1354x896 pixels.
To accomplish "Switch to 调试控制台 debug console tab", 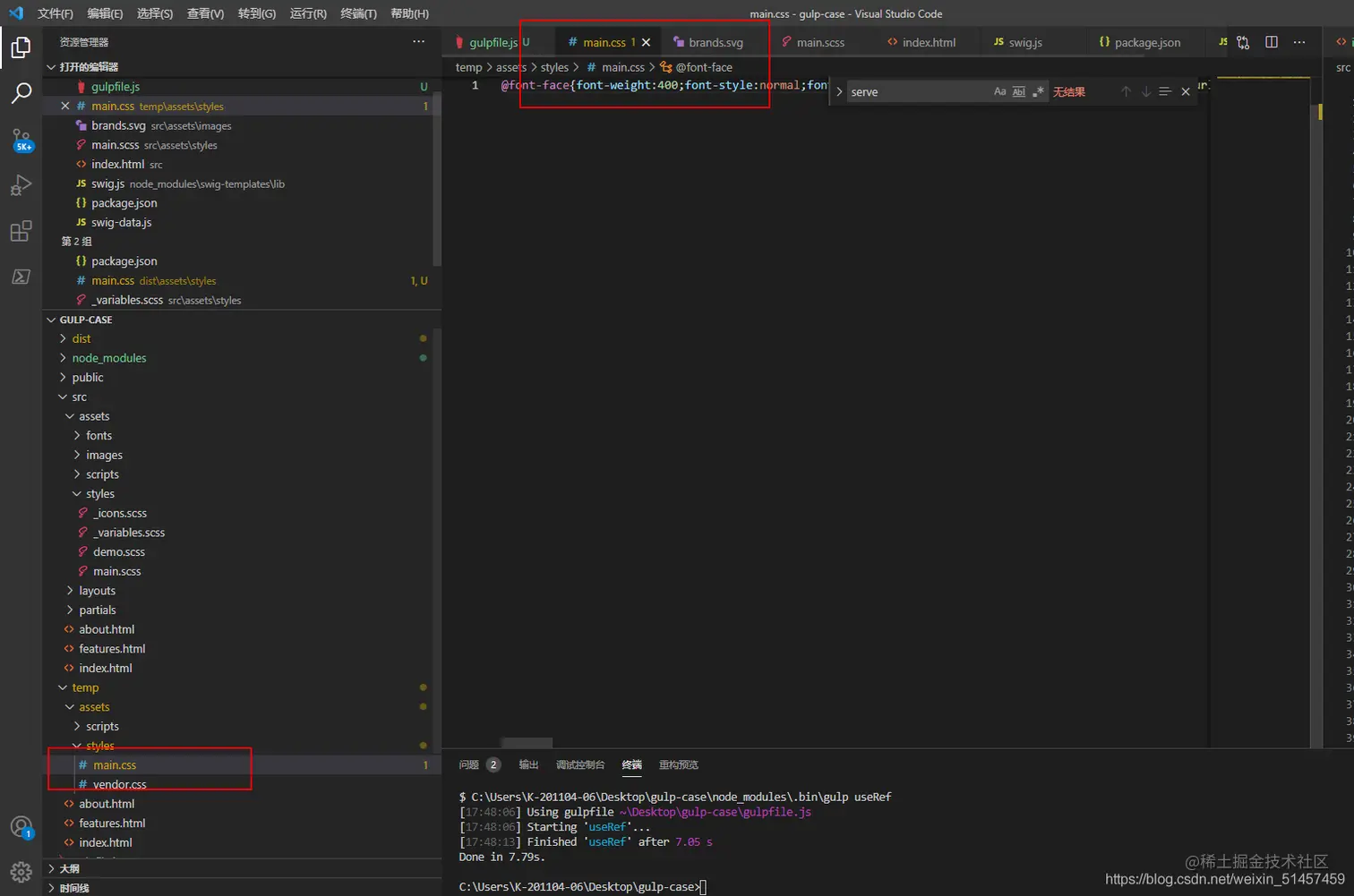I will click(580, 764).
